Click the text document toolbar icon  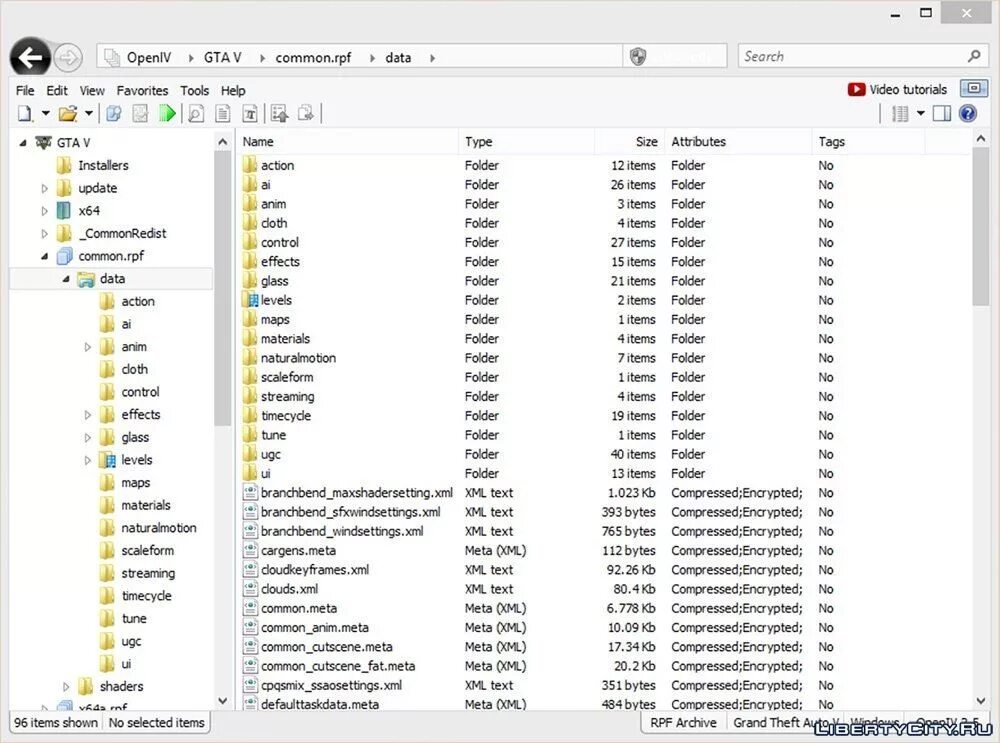click(x=223, y=114)
